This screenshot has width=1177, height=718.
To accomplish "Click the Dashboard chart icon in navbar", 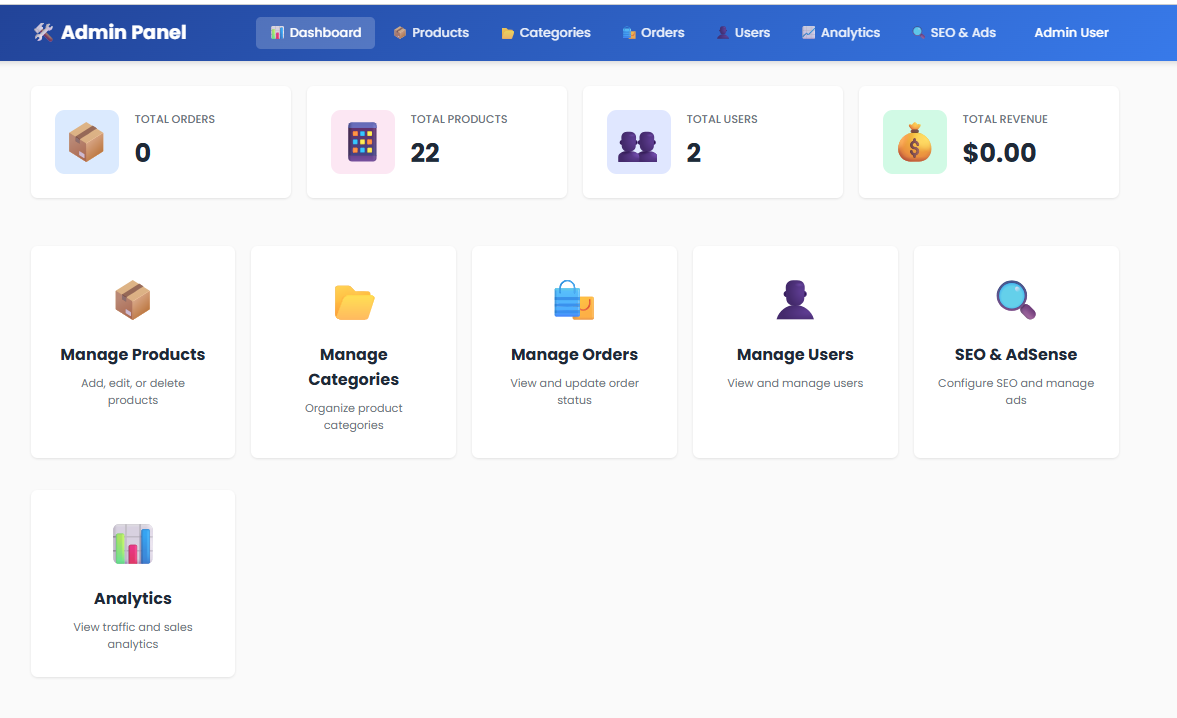I will [277, 33].
